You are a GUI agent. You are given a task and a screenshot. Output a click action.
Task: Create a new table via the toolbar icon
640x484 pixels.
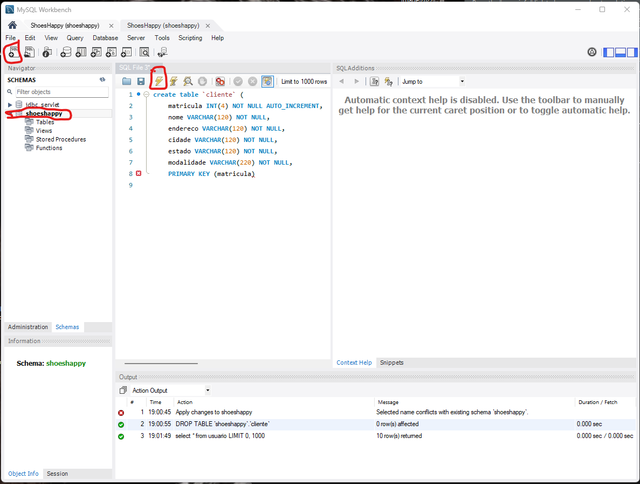coord(81,52)
